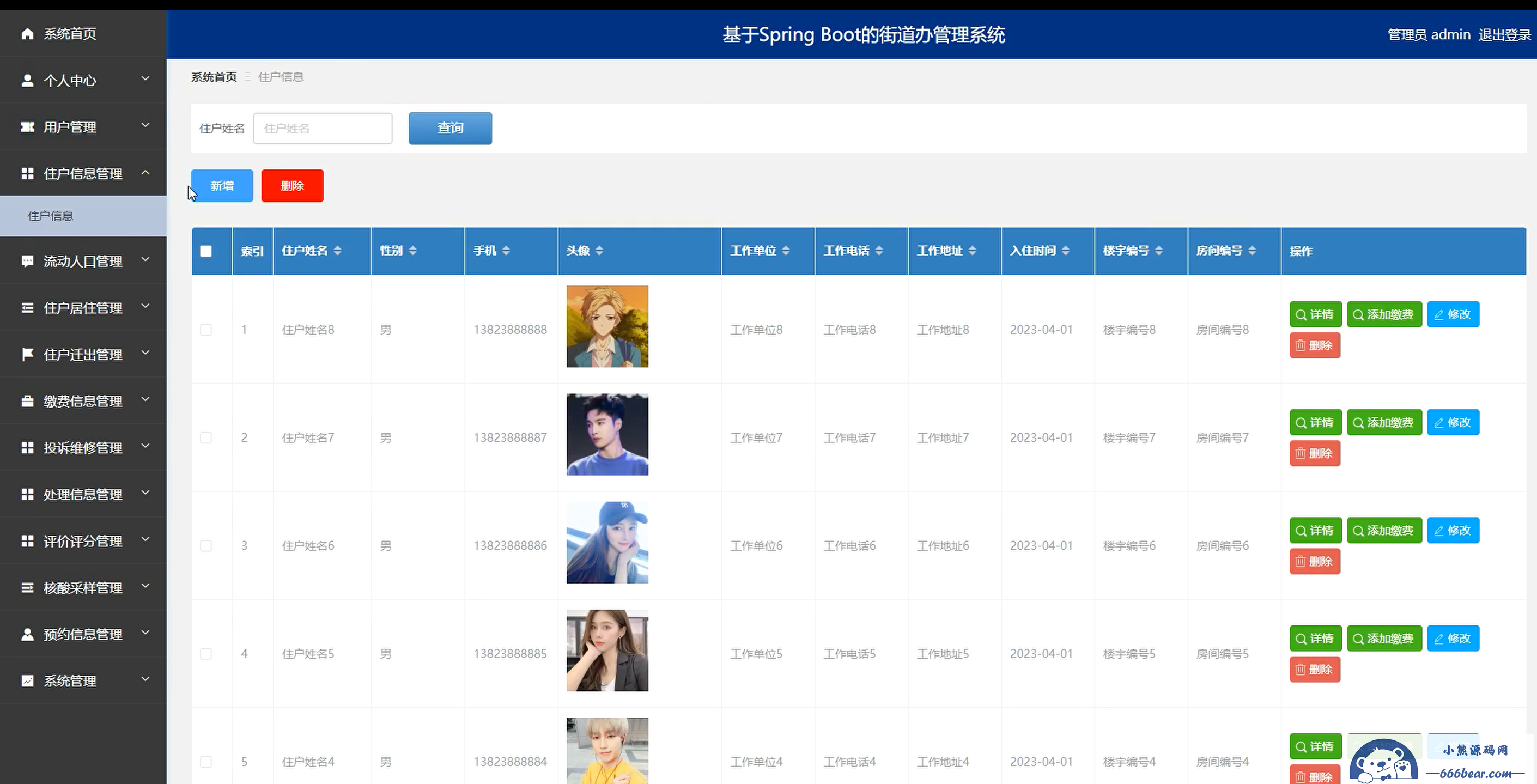Click 系统首页 breadcrumb link
1537x784 pixels.
[214, 77]
